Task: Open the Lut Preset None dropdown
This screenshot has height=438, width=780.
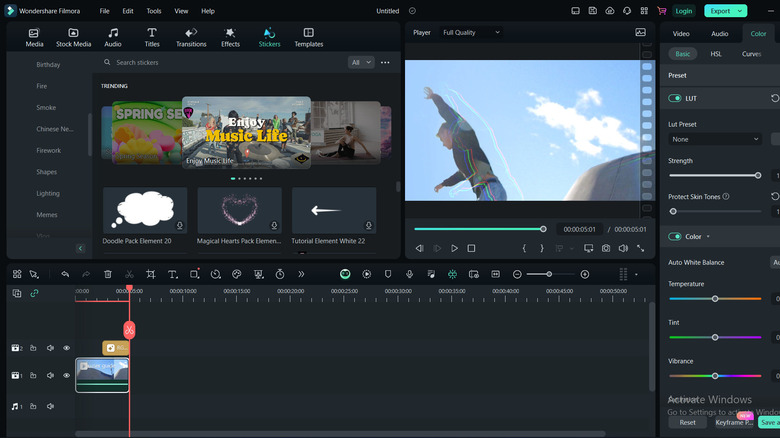Action: (714, 139)
